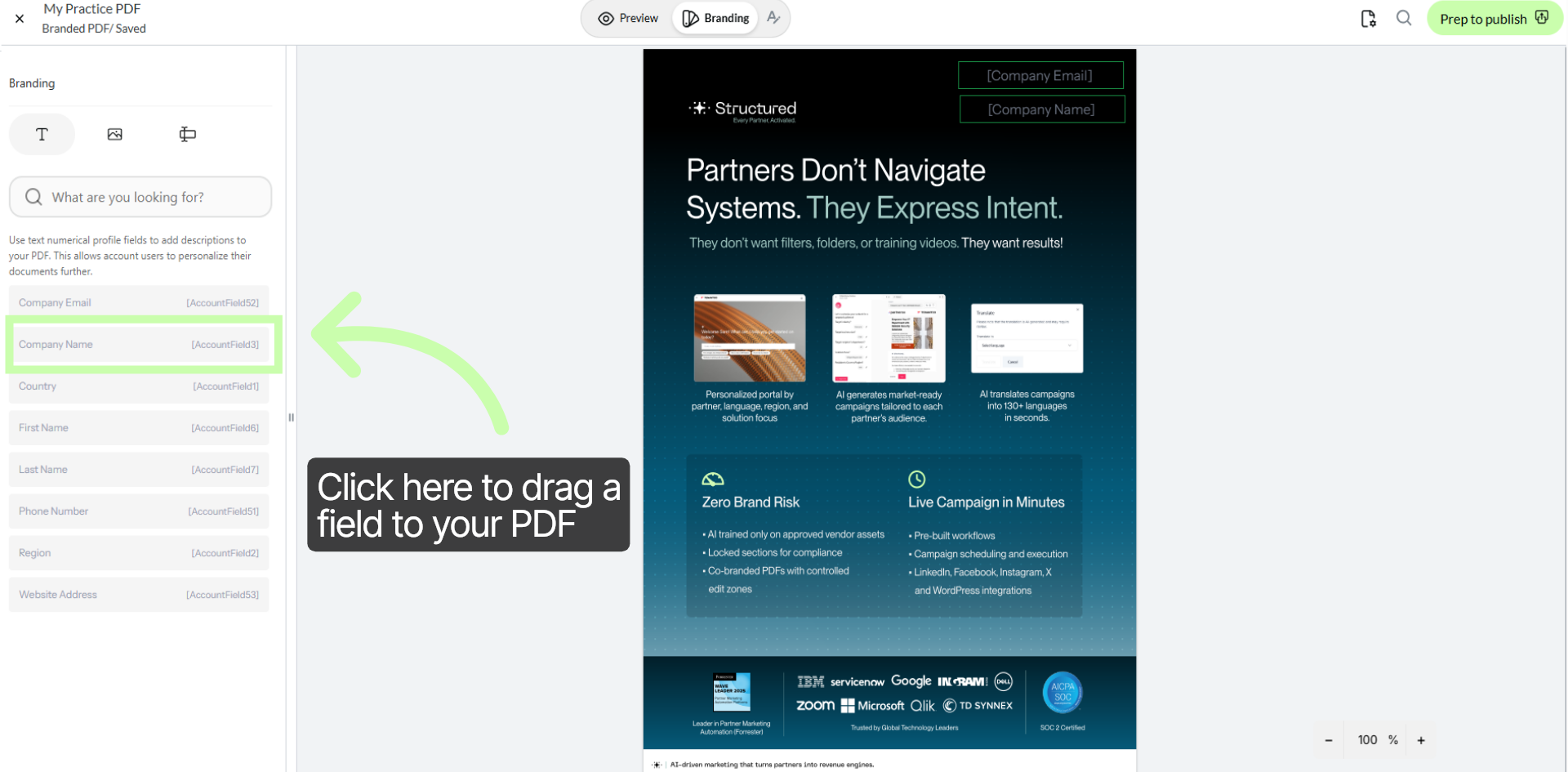The height and width of the screenshot is (772, 1568).
Task: Increase zoom with the plus button
Action: [x=1421, y=740]
